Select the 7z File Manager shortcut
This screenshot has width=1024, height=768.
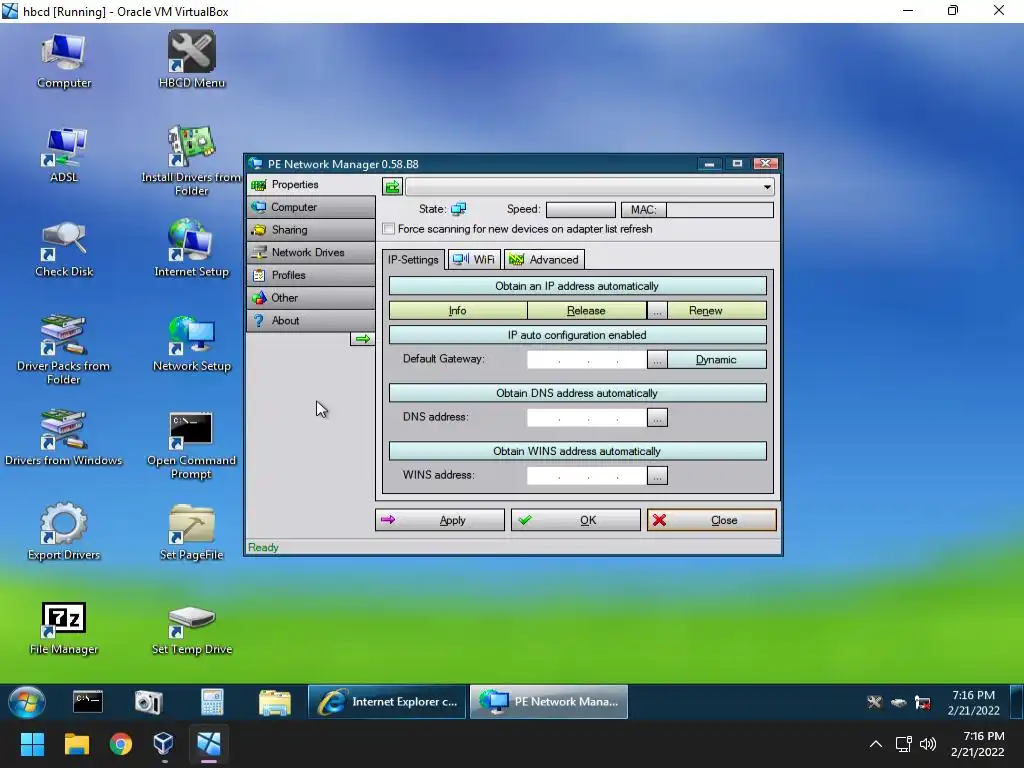click(x=63, y=628)
